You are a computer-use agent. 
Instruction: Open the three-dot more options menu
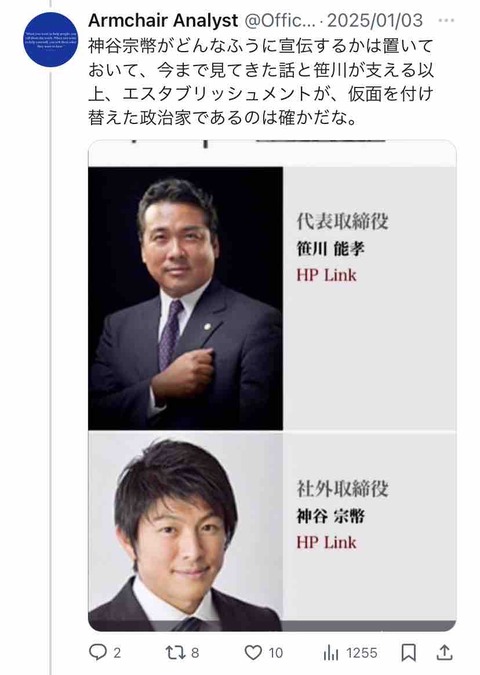(446, 20)
